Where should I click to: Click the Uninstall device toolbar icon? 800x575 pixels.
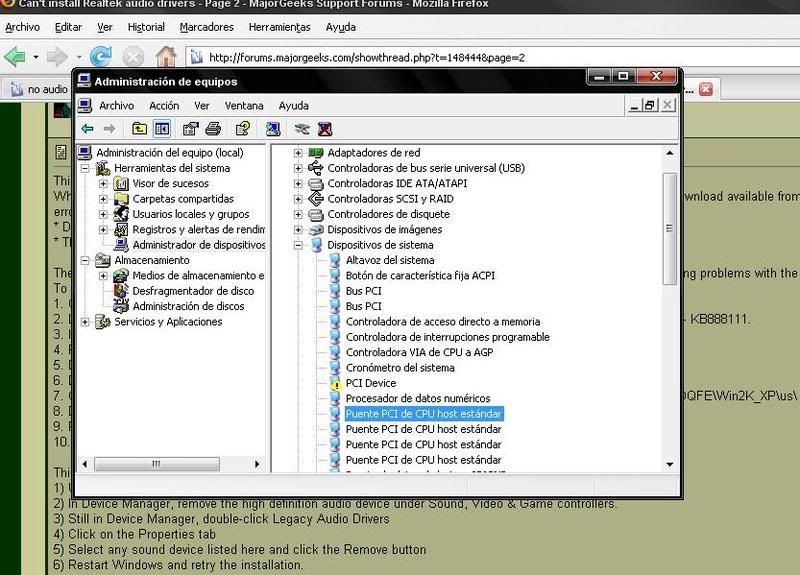point(325,128)
